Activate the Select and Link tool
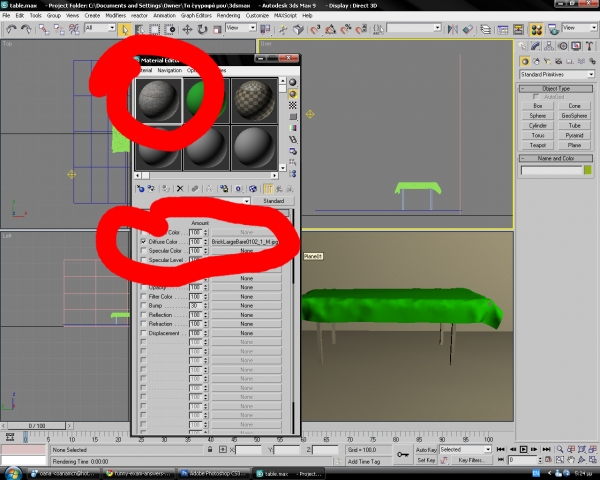 point(44,29)
